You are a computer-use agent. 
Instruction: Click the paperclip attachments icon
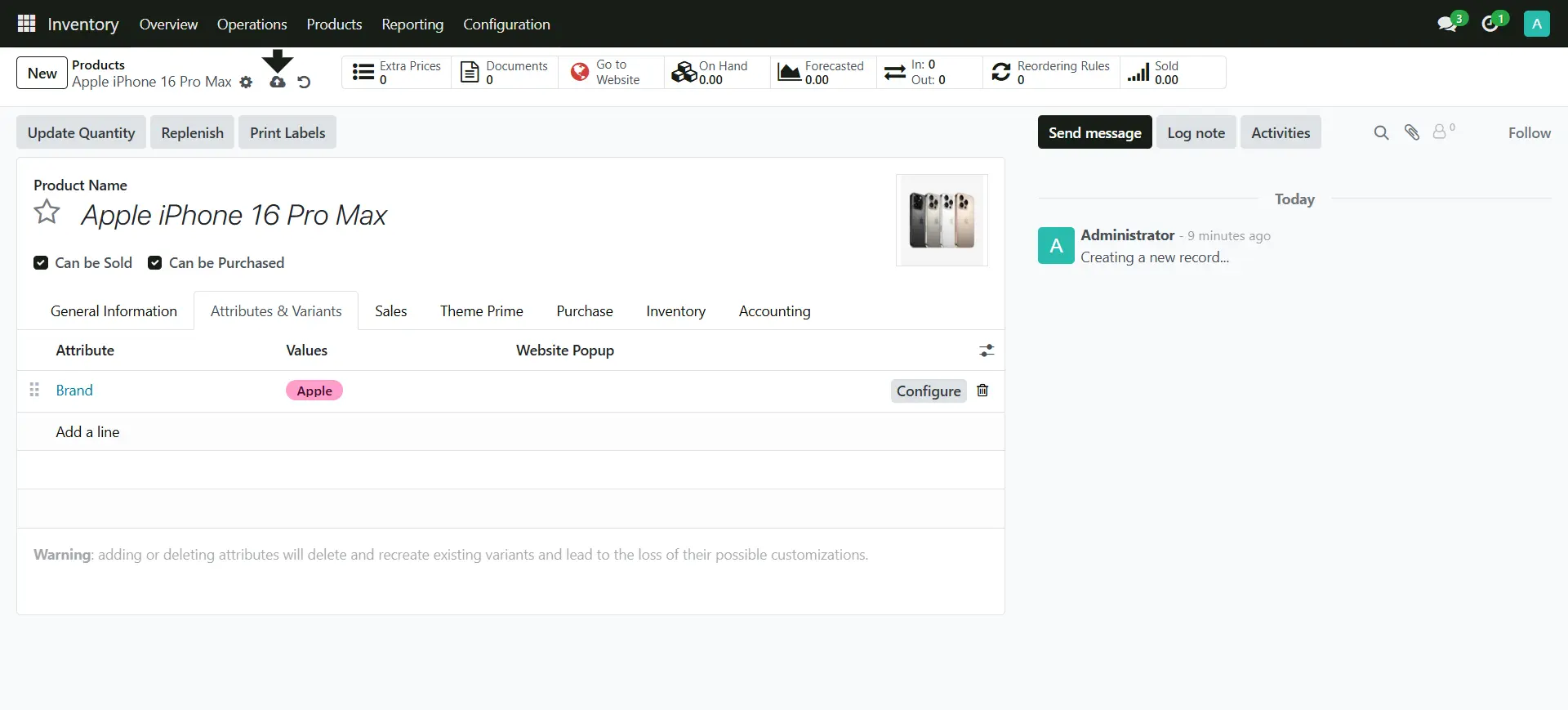pyautogui.click(x=1412, y=132)
